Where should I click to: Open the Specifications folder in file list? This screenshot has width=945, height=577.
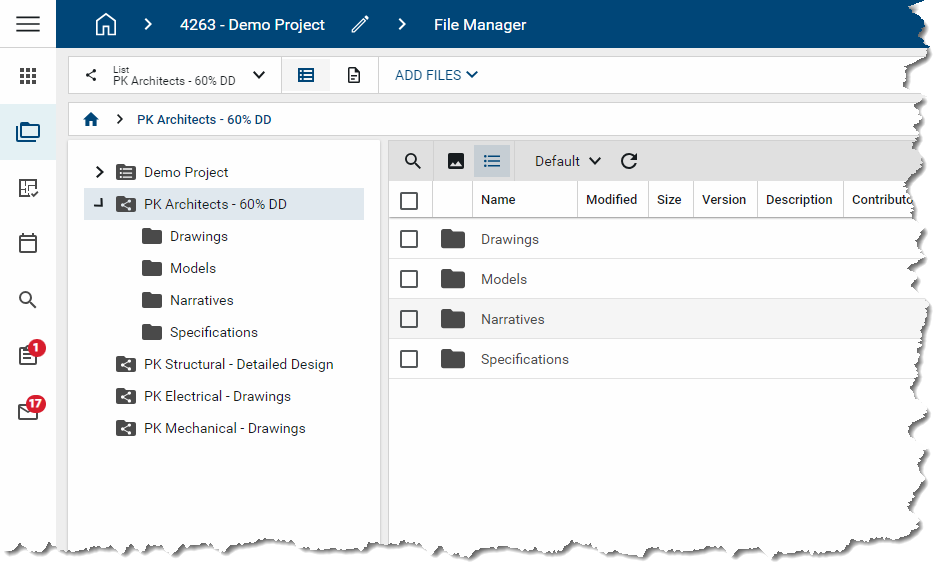pos(524,359)
